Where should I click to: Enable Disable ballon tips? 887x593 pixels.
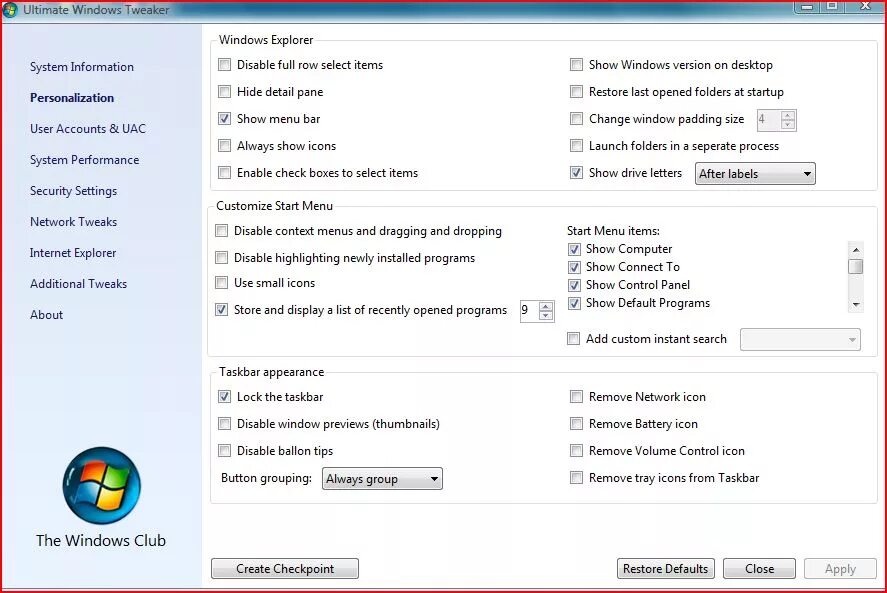click(x=225, y=451)
